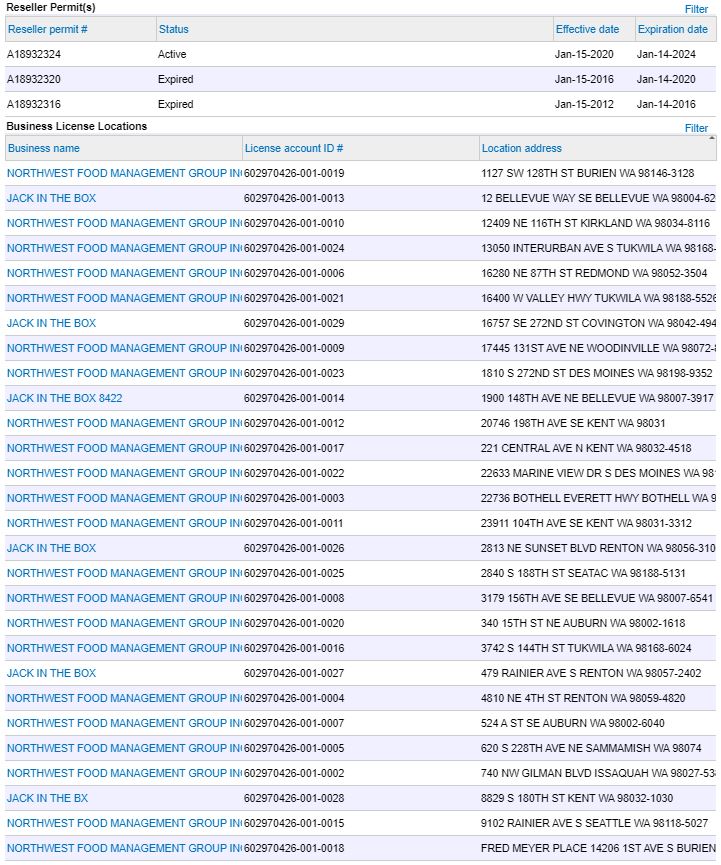Open the JACK IN THE BX link
Screen dimensions: 721x865
[47, 798]
